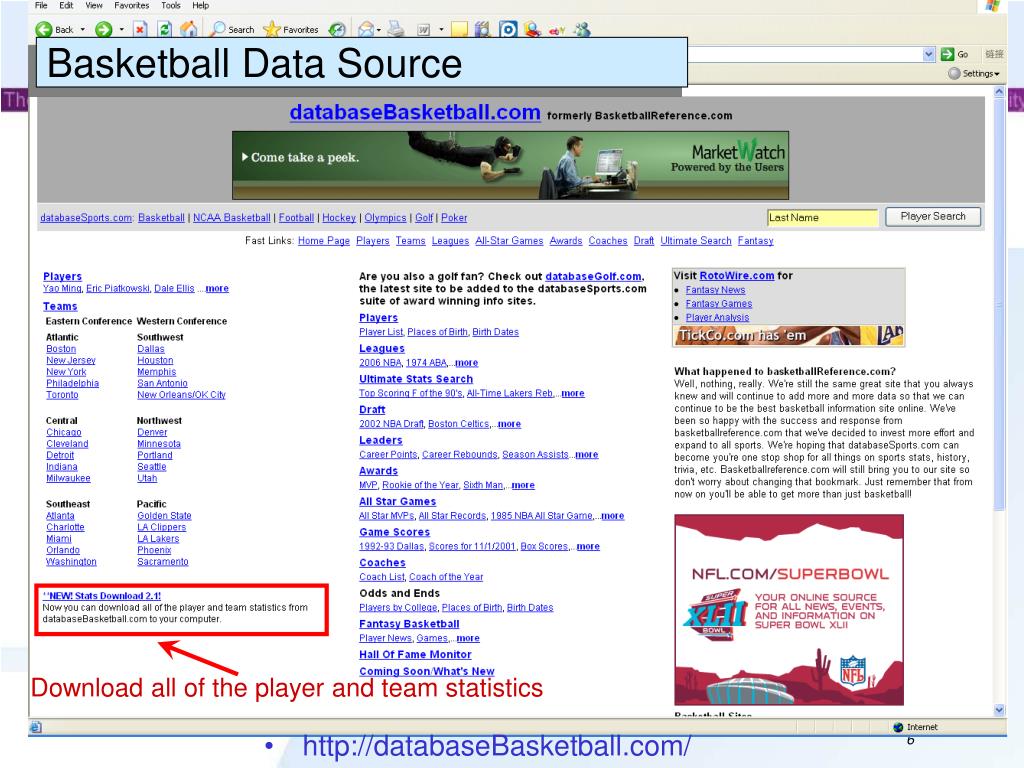This screenshot has height=768, width=1024.
Task: Open the Favorites menu
Action: point(131,5)
